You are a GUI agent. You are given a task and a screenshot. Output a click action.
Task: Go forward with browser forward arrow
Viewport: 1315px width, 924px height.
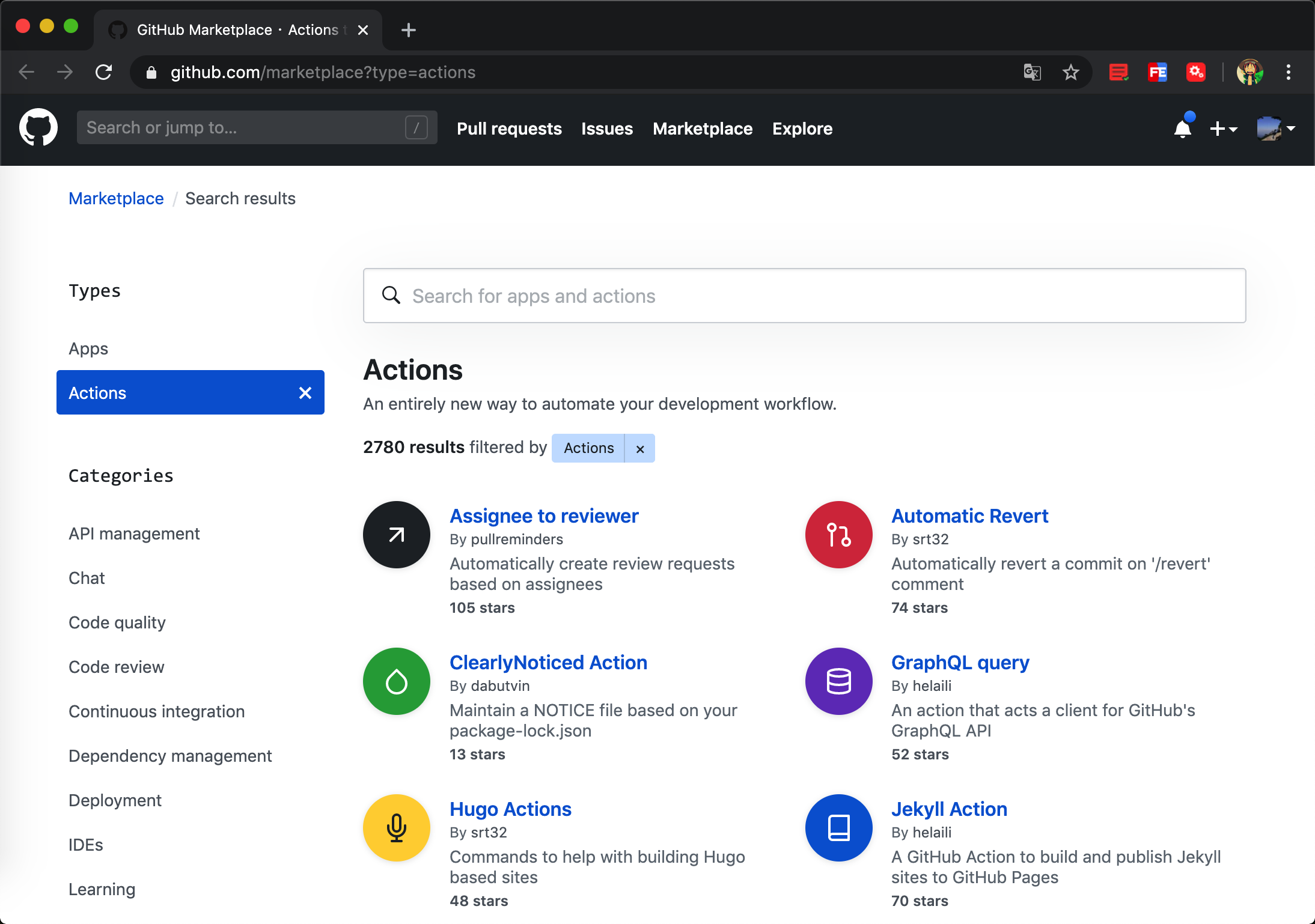65,72
